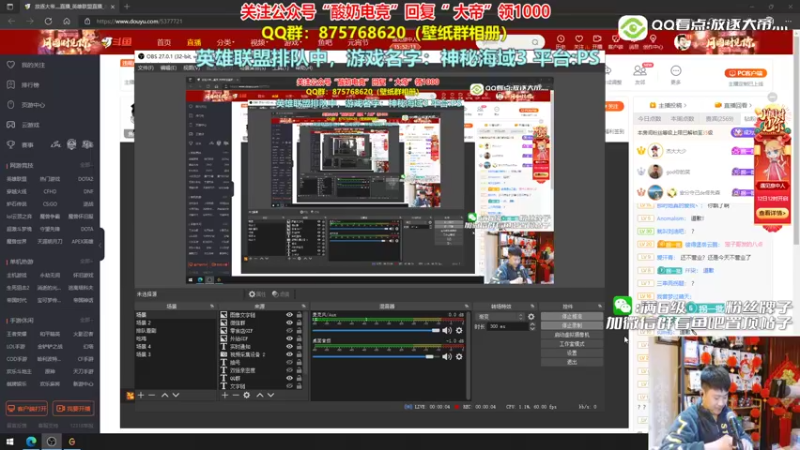Open the Windows Start menu
The image size is (800, 450).
coord(10,442)
